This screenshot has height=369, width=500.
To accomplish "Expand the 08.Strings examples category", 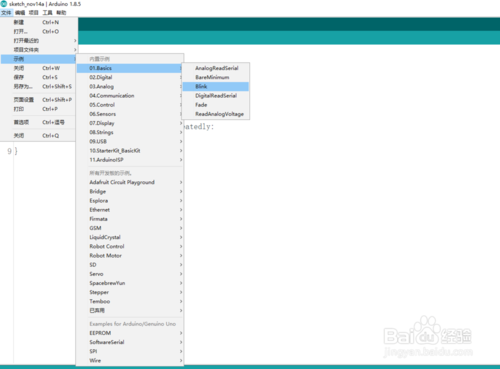I will click(130, 132).
